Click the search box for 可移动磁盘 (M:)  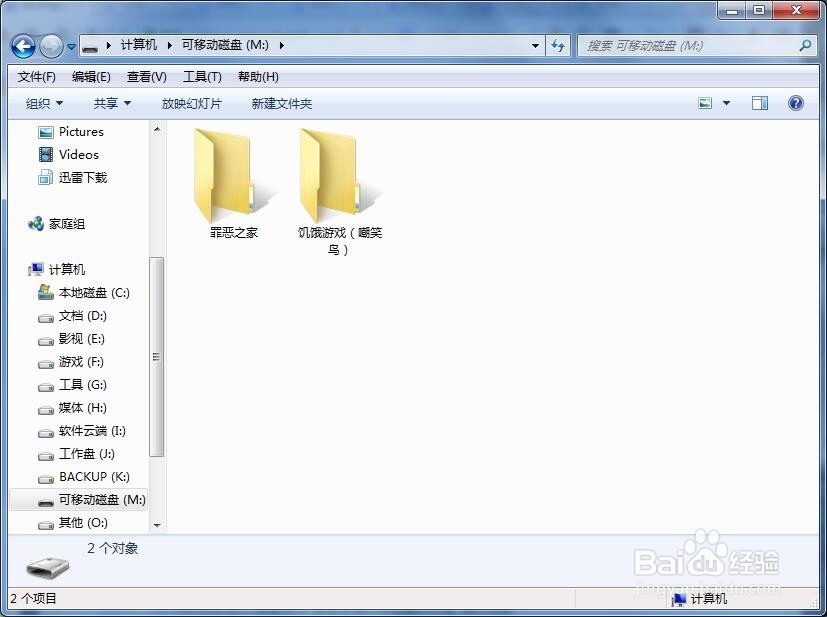(x=696, y=46)
